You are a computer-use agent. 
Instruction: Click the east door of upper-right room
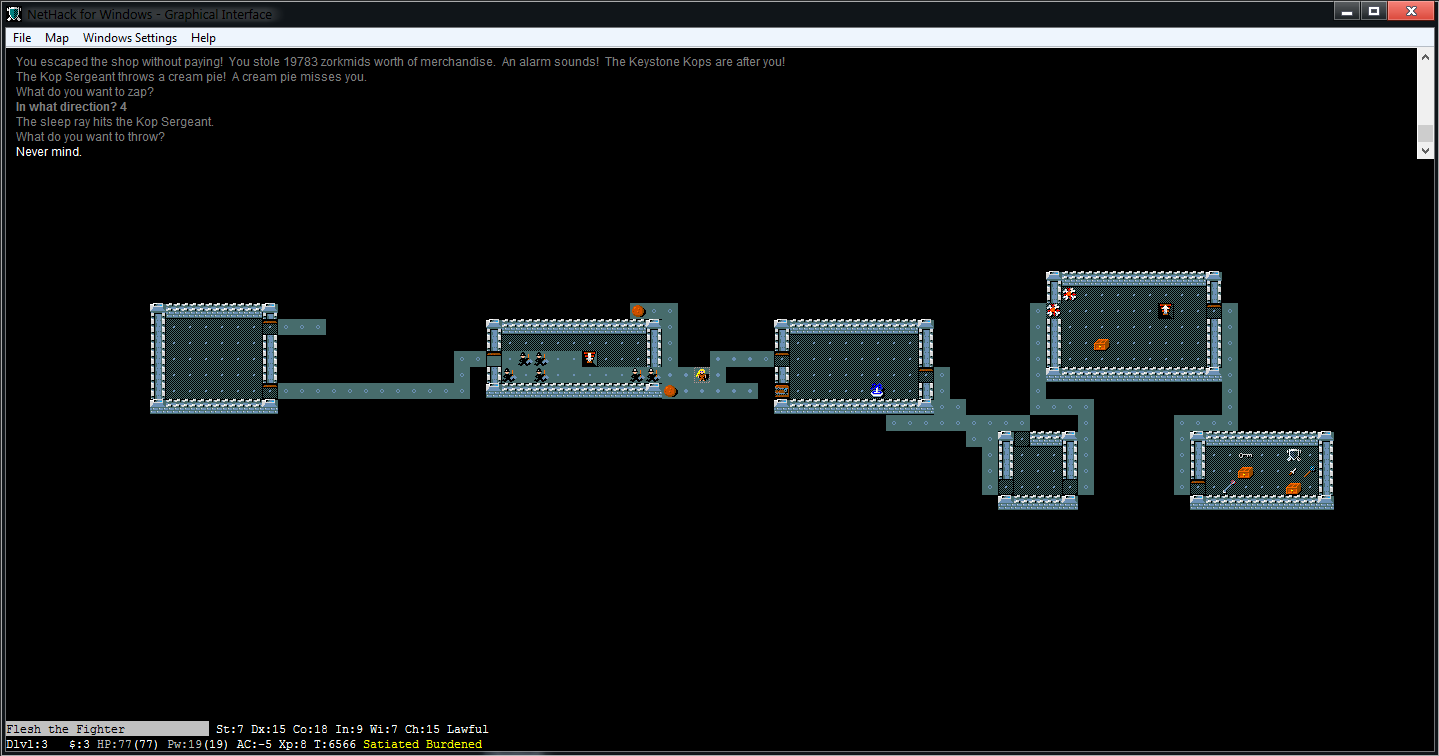[1214, 311]
